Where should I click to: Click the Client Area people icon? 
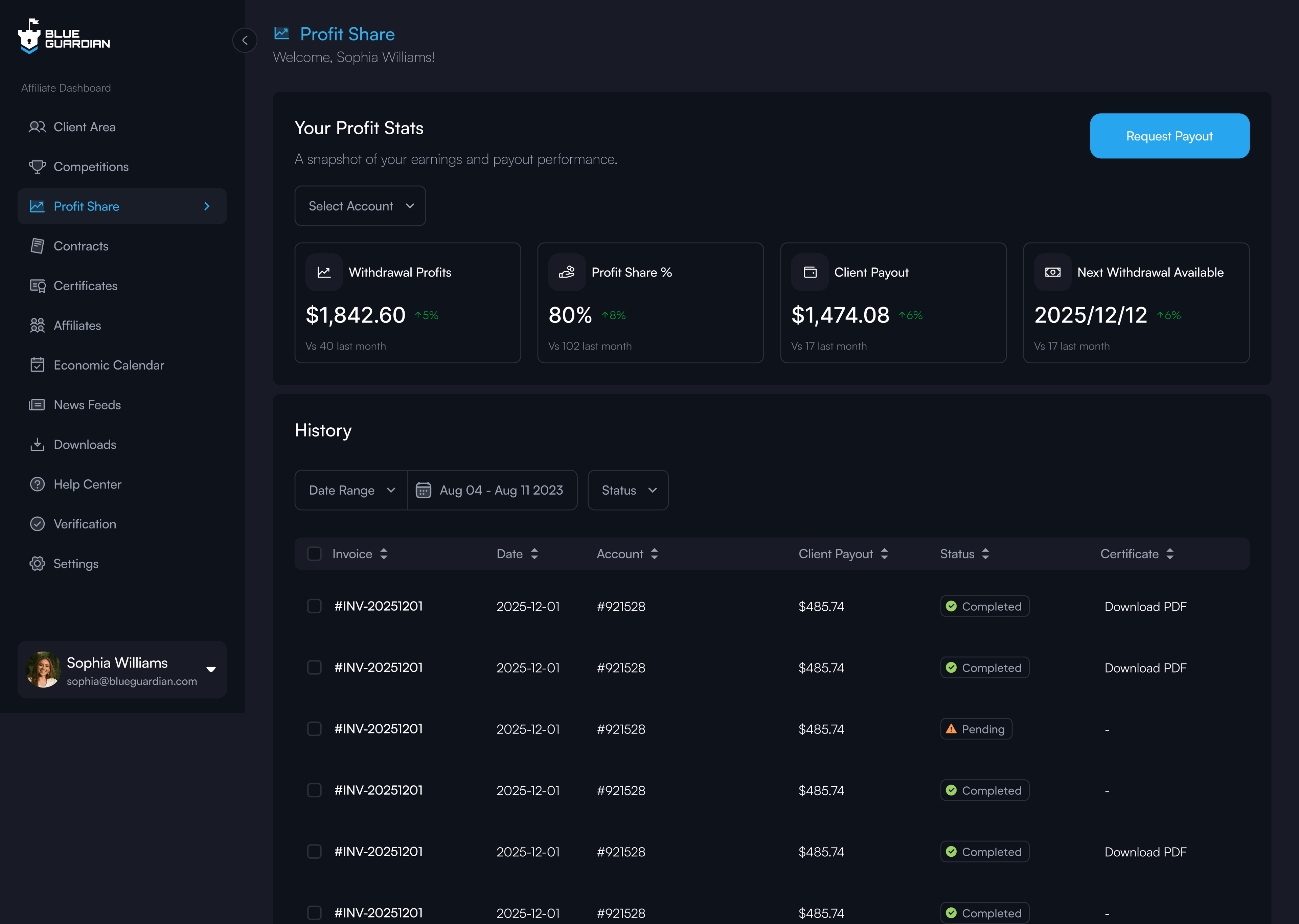point(37,127)
